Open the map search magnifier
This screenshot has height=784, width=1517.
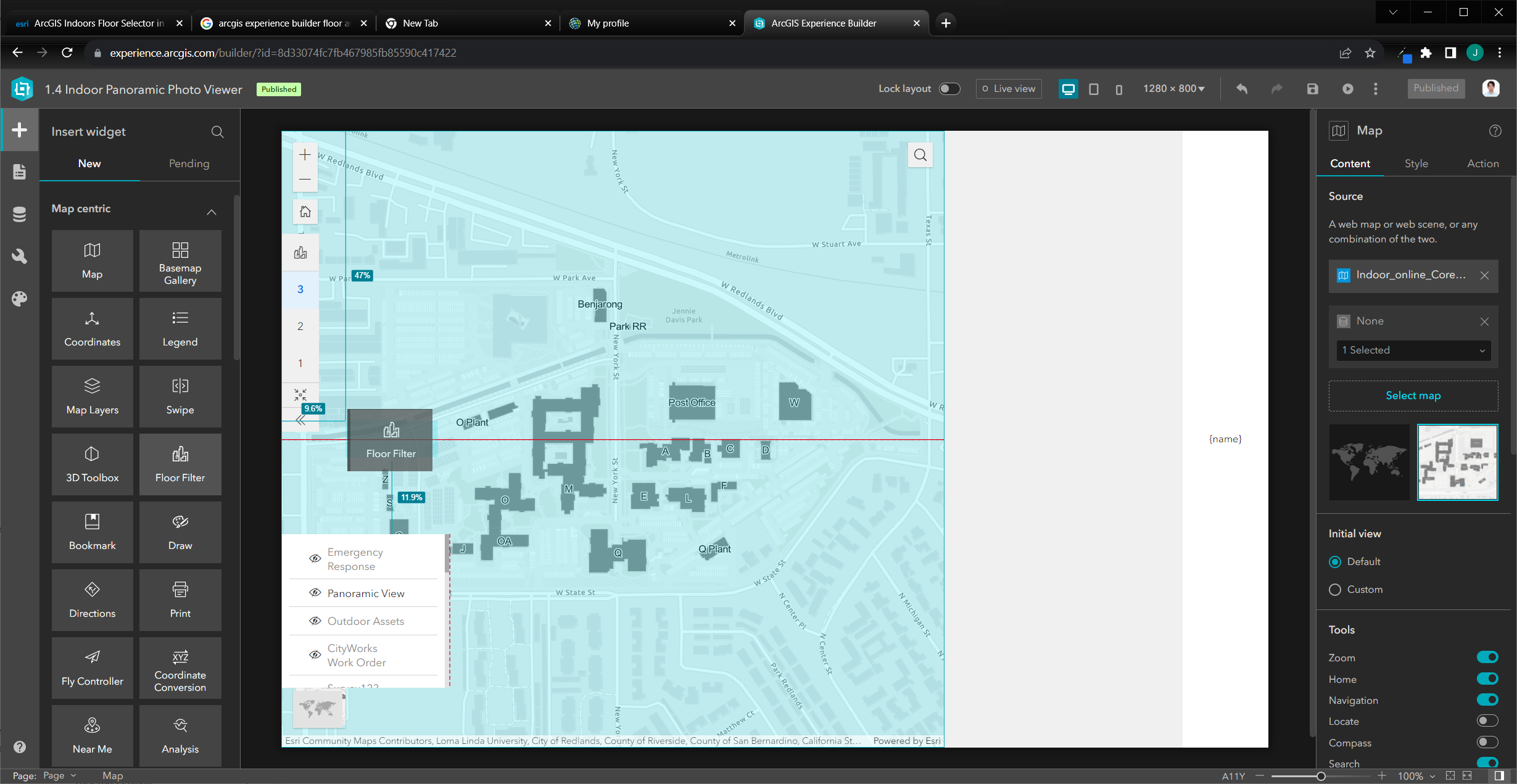920,155
